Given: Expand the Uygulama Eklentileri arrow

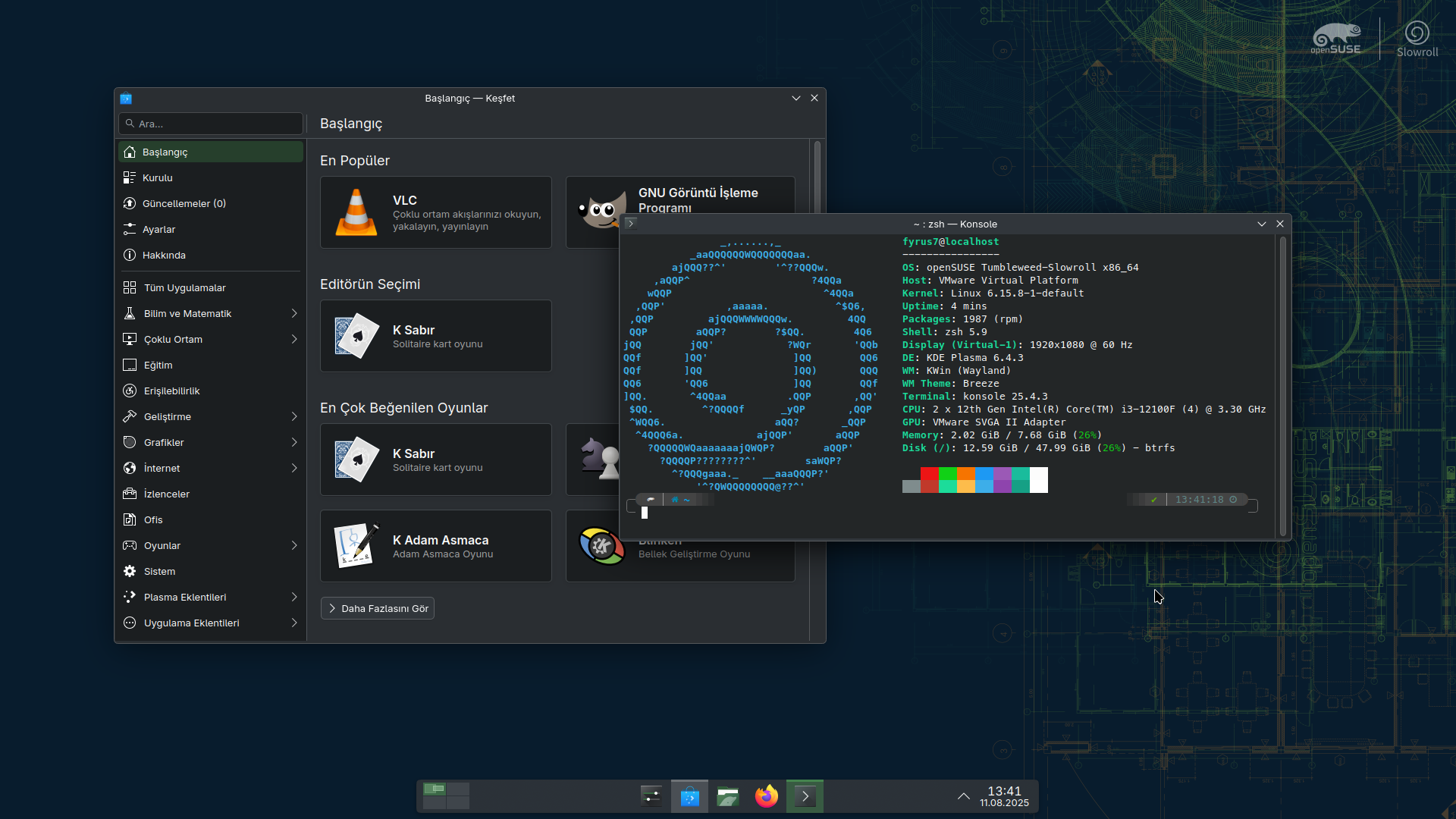Looking at the screenshot, I should tap(294, 623).
